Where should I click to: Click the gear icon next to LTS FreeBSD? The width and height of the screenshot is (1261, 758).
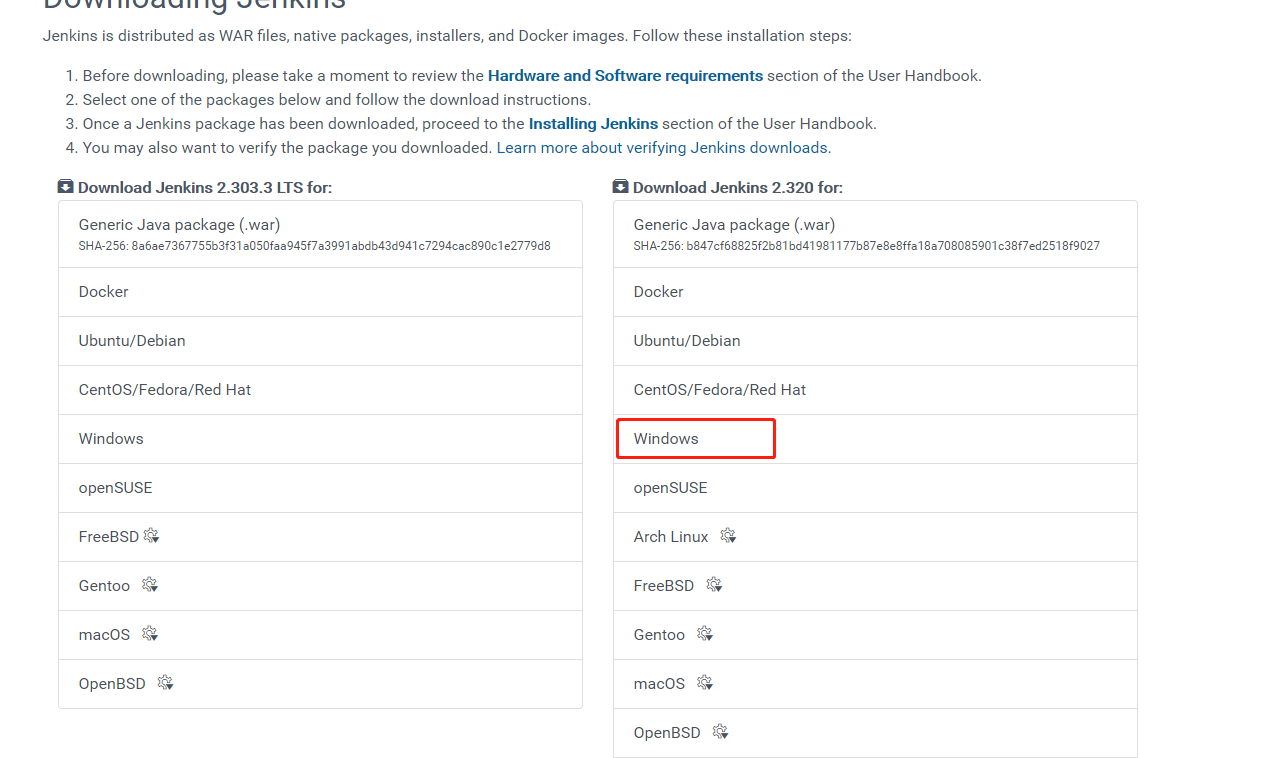151,536
